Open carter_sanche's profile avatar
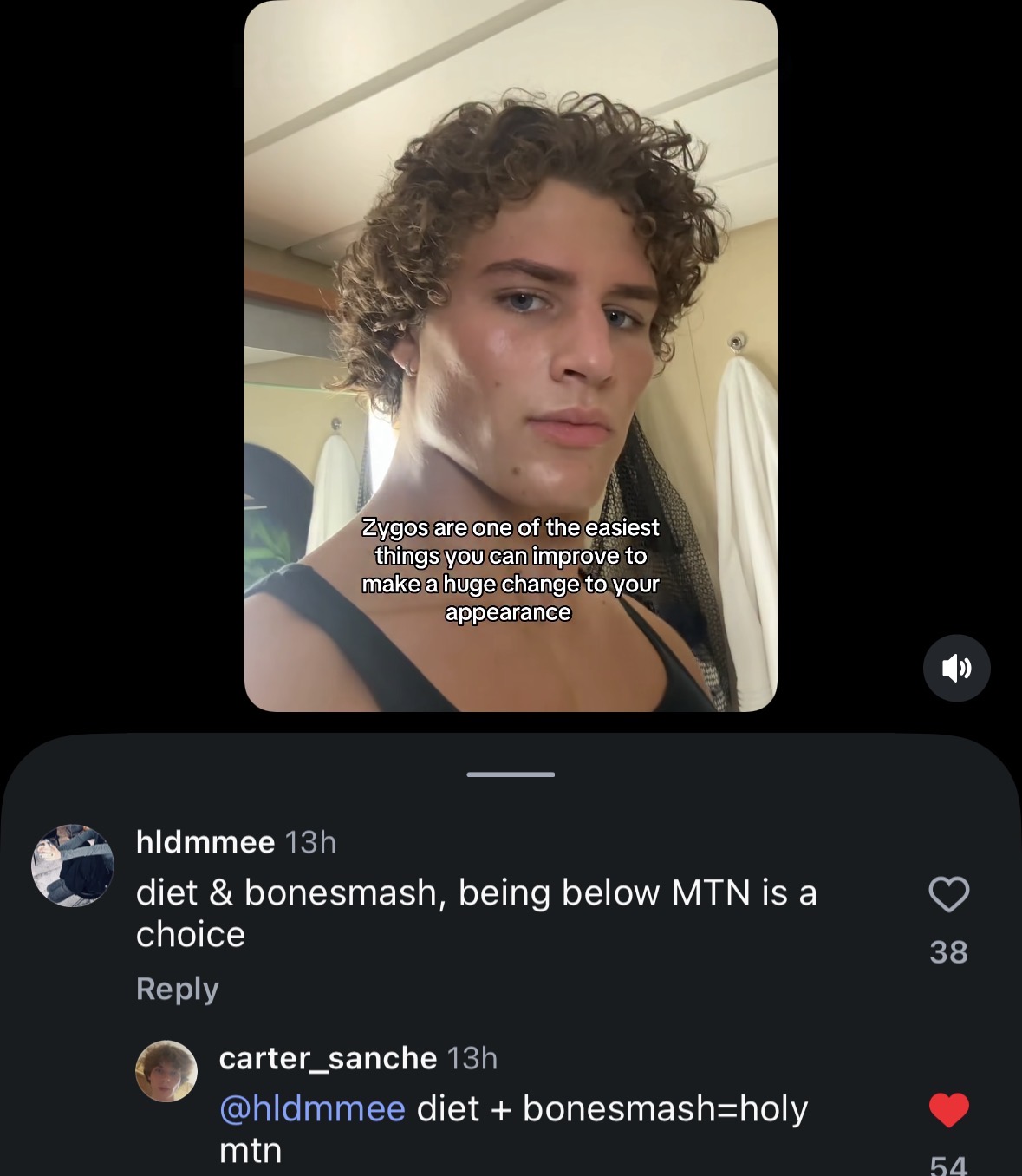 click(166, 1071)
